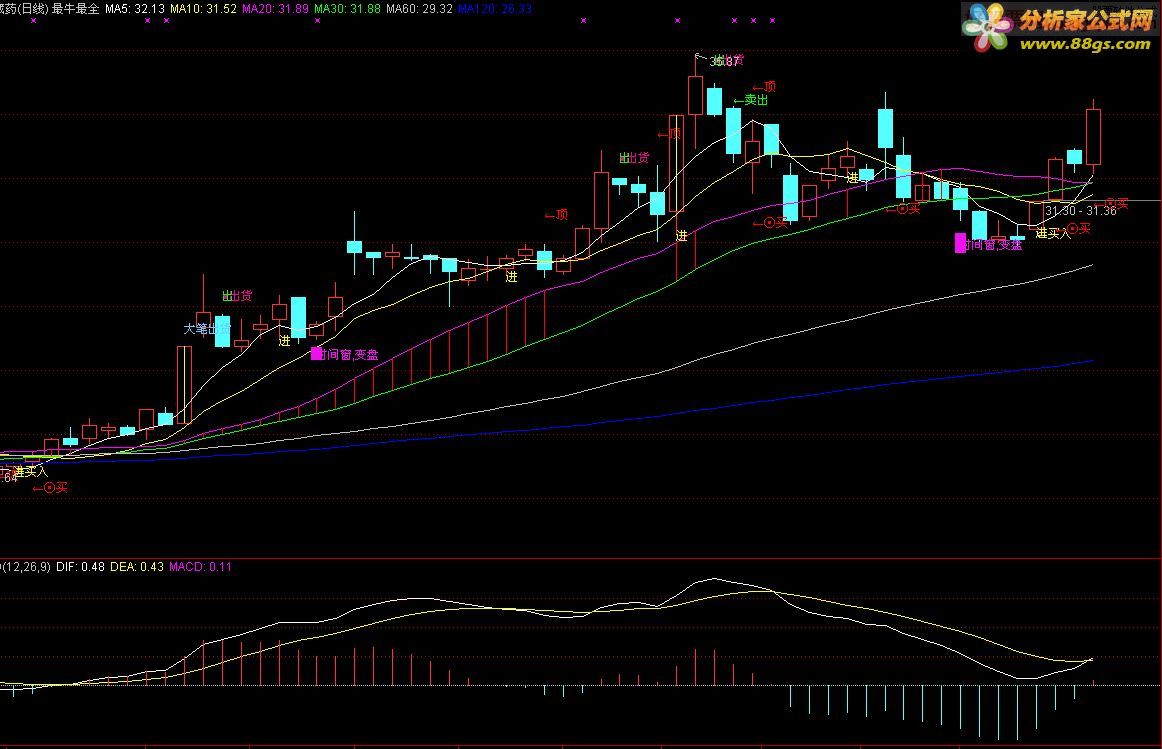Click the 出货 label above the 大笔出货 text

(237, 296)
